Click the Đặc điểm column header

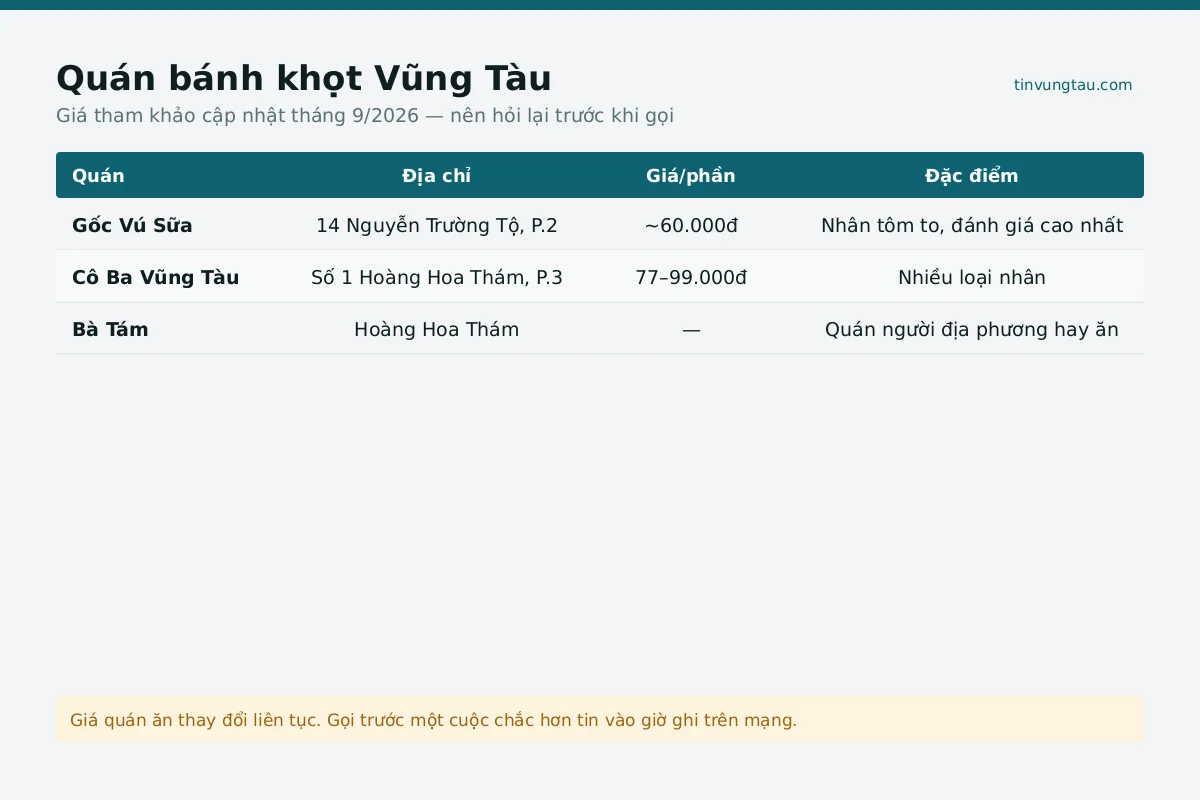972,176
